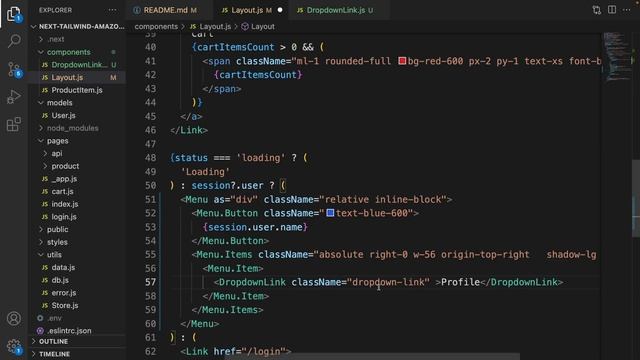Open _app.js file
Screen dimensions: 640x360
(x=77, y=179)
